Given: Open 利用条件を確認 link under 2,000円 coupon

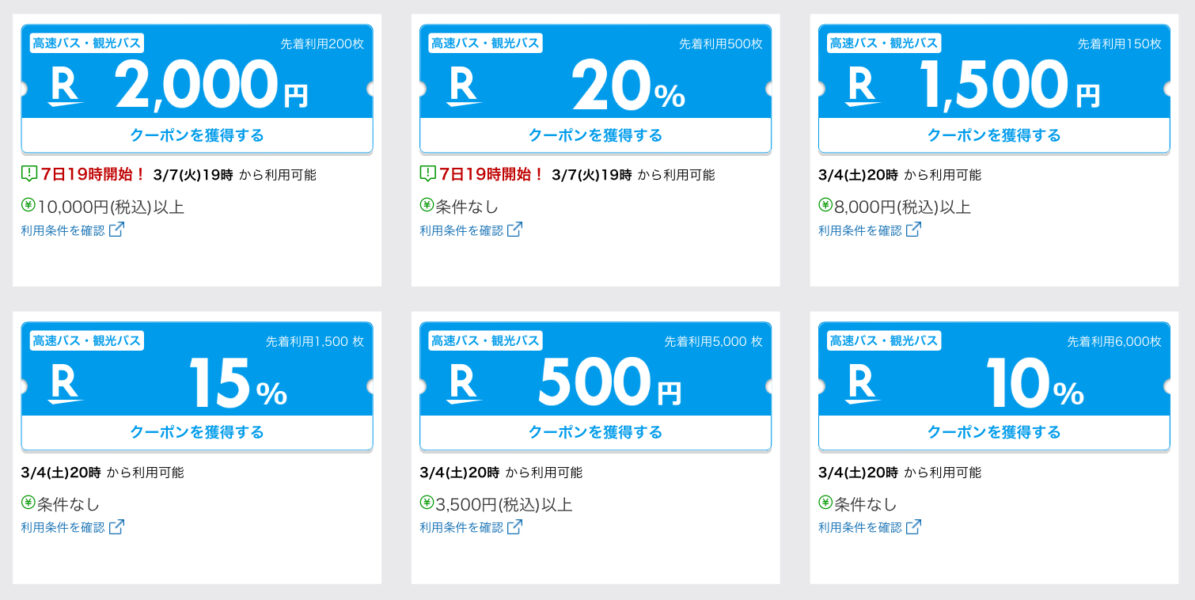Looking at the screenshot, I should (x=72, y=230).
